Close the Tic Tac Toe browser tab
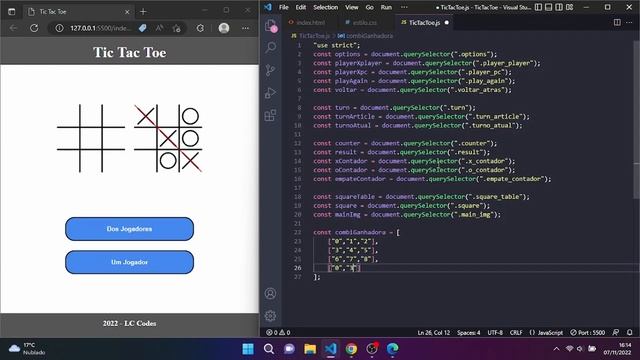Viewport: 640px width, 360px height. coord(127,12)
